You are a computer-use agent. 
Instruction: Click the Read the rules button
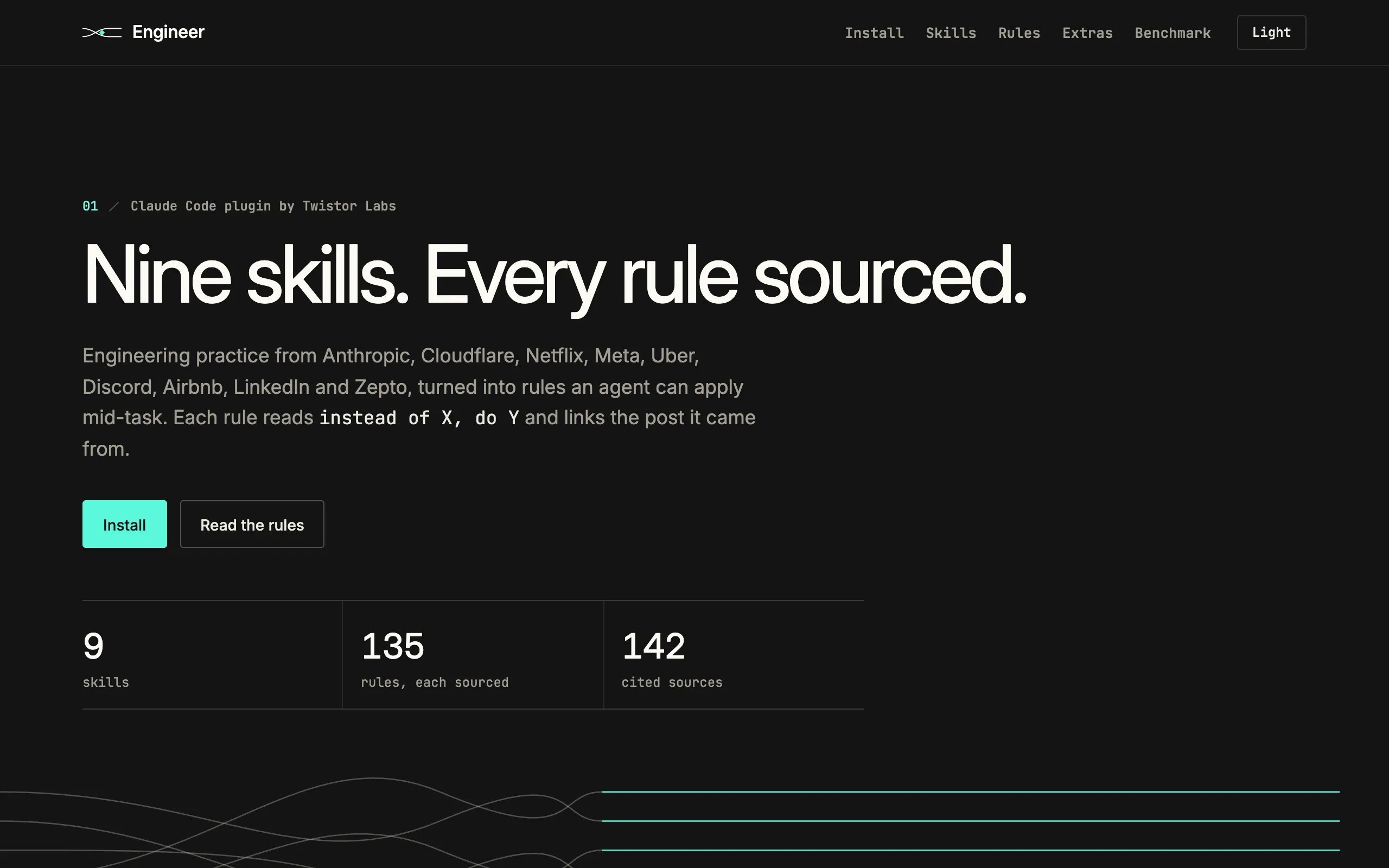(252, 524)
